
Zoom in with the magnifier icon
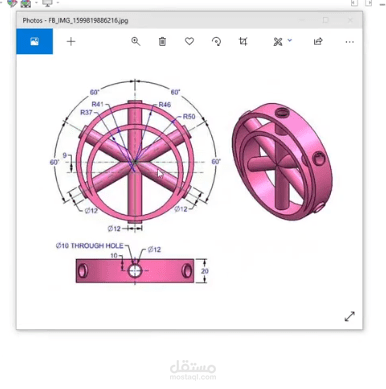(135, 41)
